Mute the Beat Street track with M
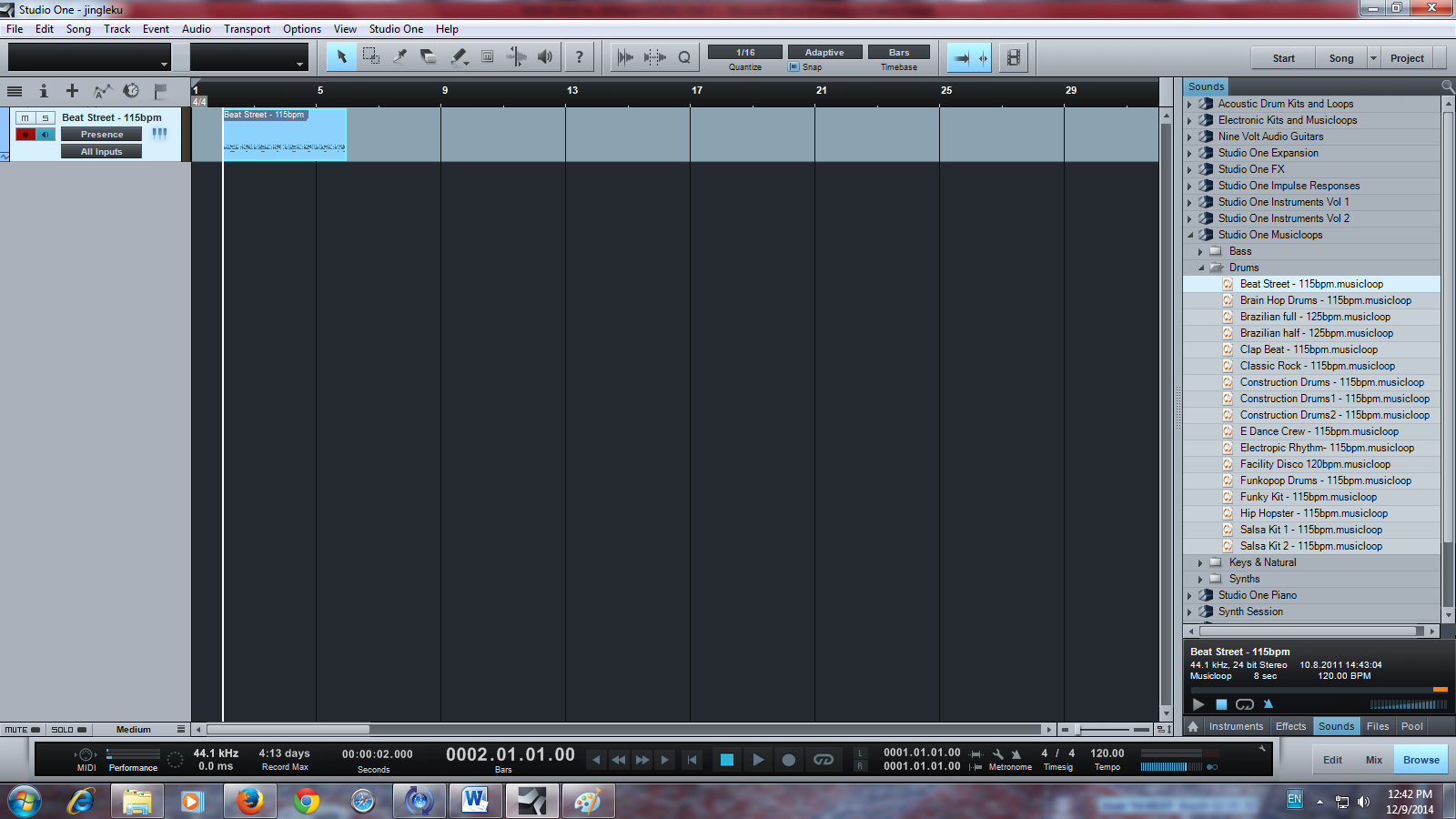The width and height of the screenshot is (1456, 819). (x=25, y=118)
